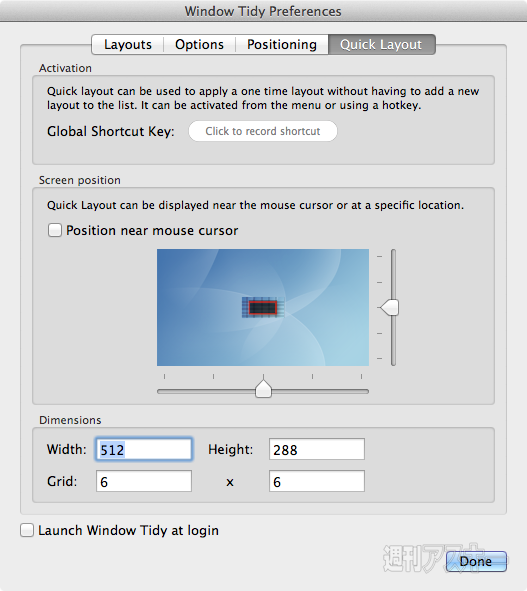Click the Done button
The width and height of the screenshot is (527, 591).
tap(476, 562)
